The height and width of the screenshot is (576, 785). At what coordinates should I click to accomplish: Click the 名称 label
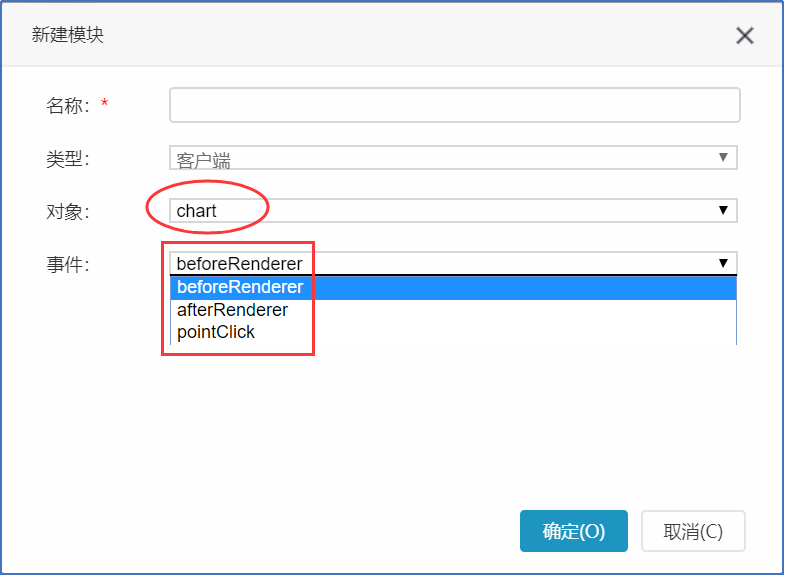[68, 106]
